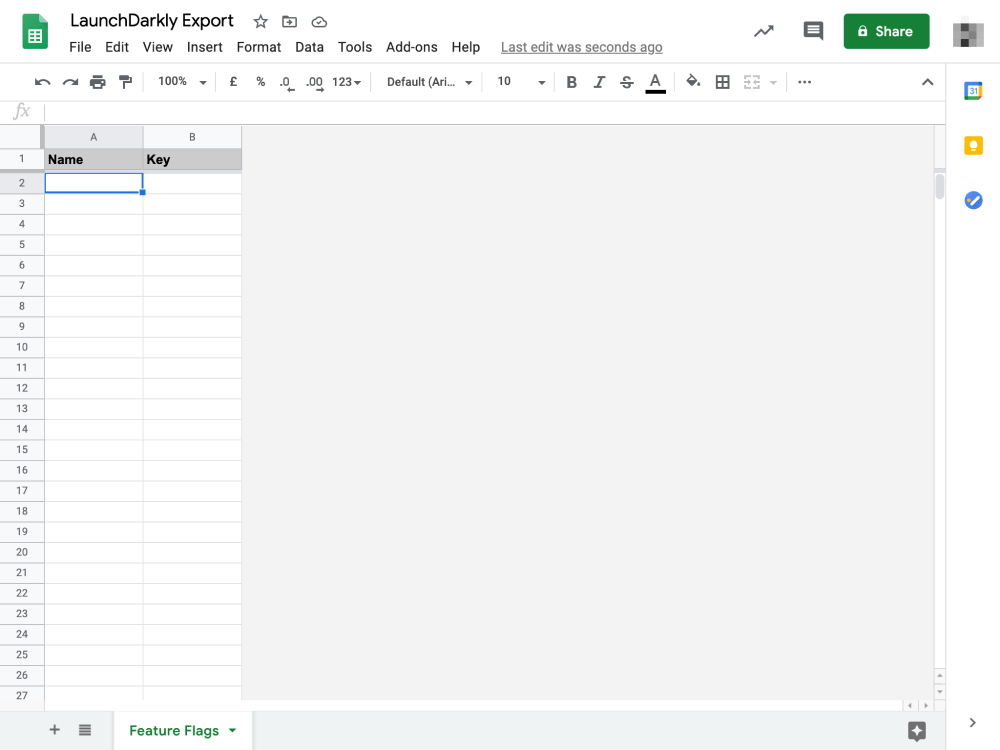This screenshot has height=750, width=1000.
Task: Click the undo arrow icon
Action: pyautogui.click(x=42, y=82)
